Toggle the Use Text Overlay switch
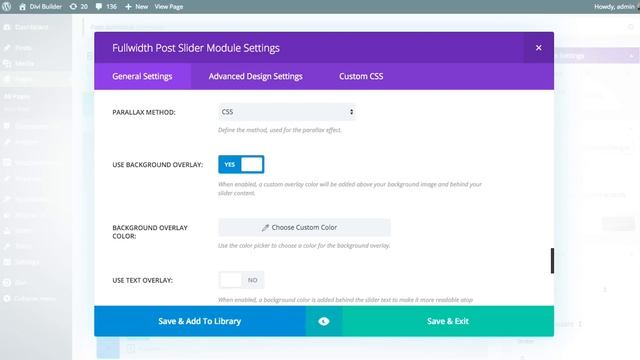Viewport: 640px width, 360px height. [x=241, y=280]
